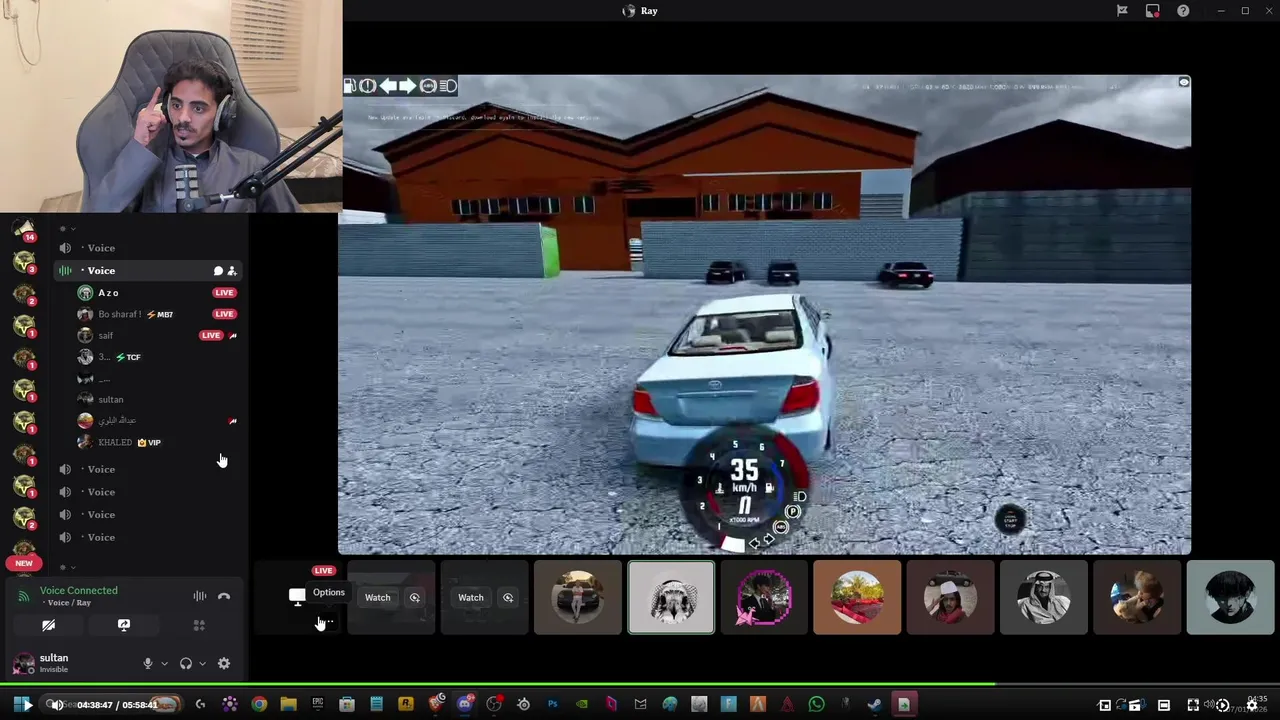Open Rockstar Games Launcher from the taskbar
The height and width of the screenshot is (720, 1280).
[x=406, y=705]
